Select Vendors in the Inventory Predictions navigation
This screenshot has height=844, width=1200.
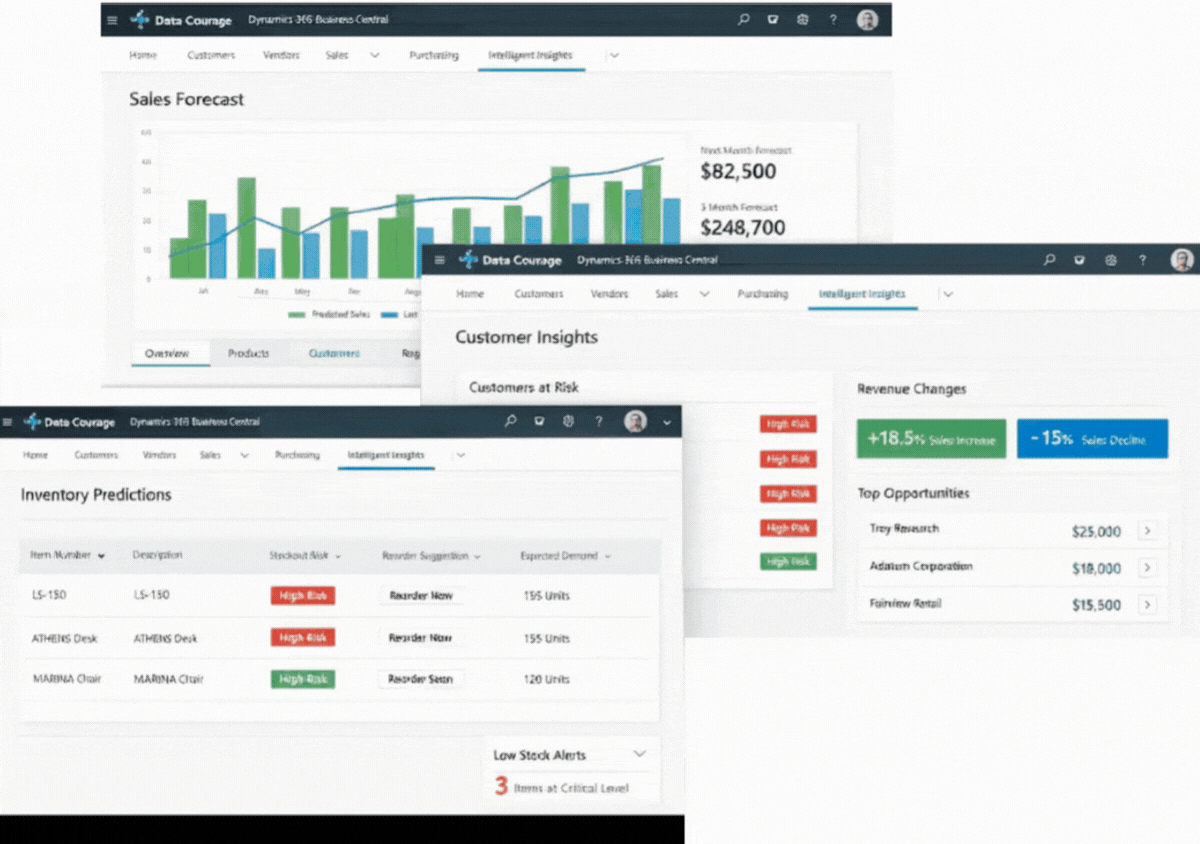click(159, 455)
